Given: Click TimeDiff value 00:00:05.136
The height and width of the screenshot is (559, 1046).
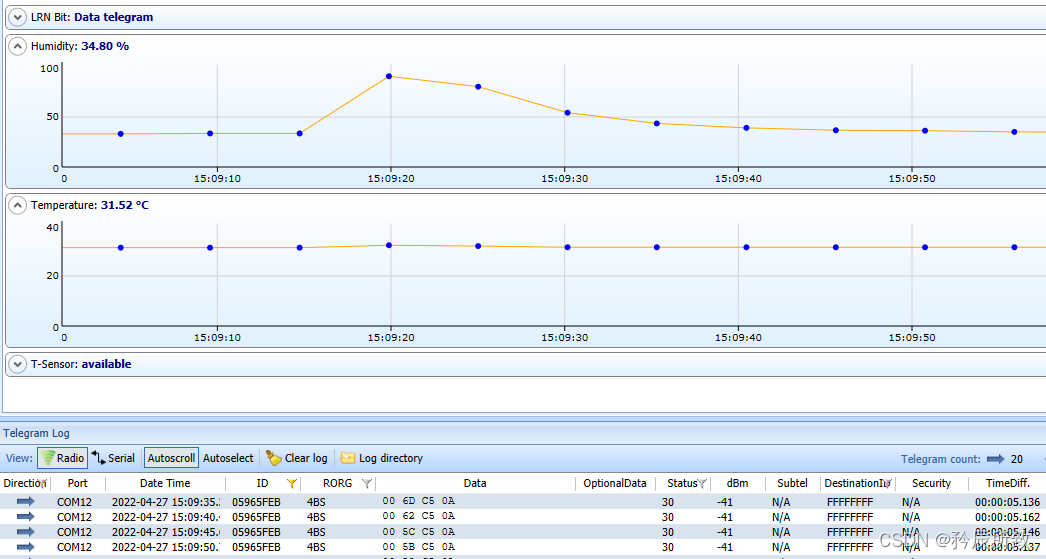Looking at the screenshot, I should point(1007,502).
